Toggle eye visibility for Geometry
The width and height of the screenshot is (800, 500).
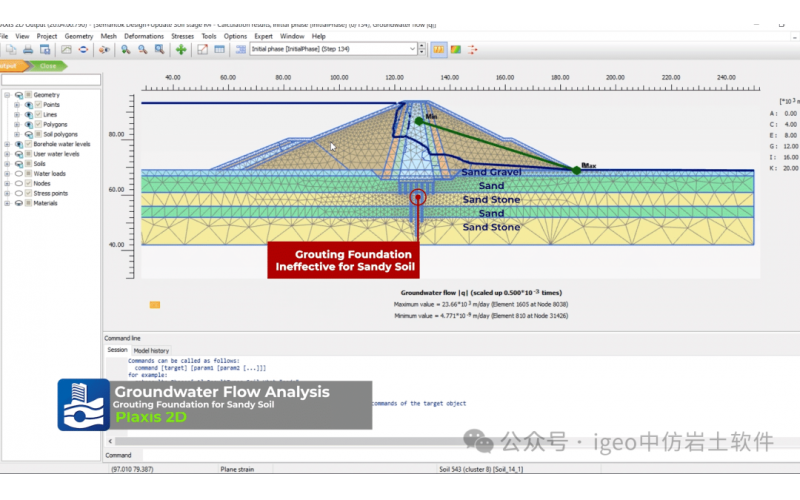(19, 95)
